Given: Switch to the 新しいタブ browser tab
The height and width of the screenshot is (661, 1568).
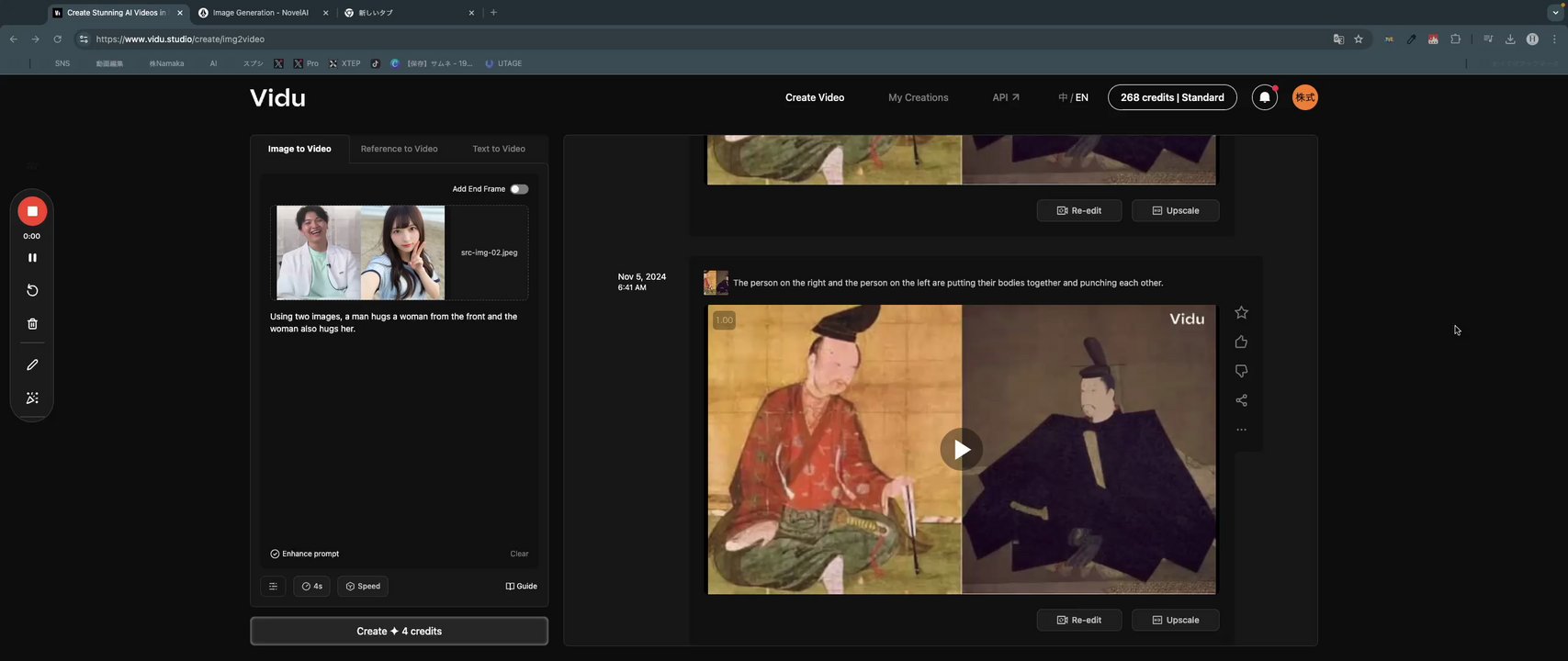Looking at the screenshot, I should [408, 13].
